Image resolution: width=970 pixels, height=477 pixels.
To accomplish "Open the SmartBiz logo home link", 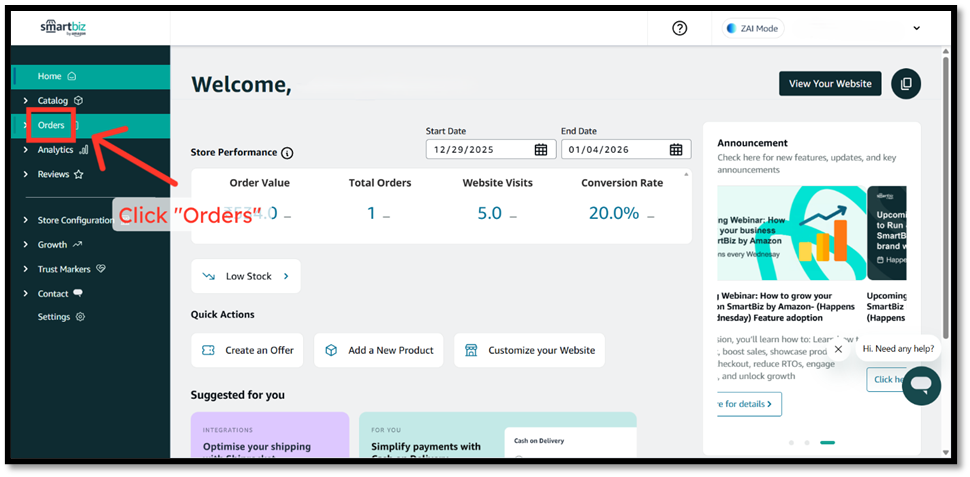I will (x=63, y=28).
